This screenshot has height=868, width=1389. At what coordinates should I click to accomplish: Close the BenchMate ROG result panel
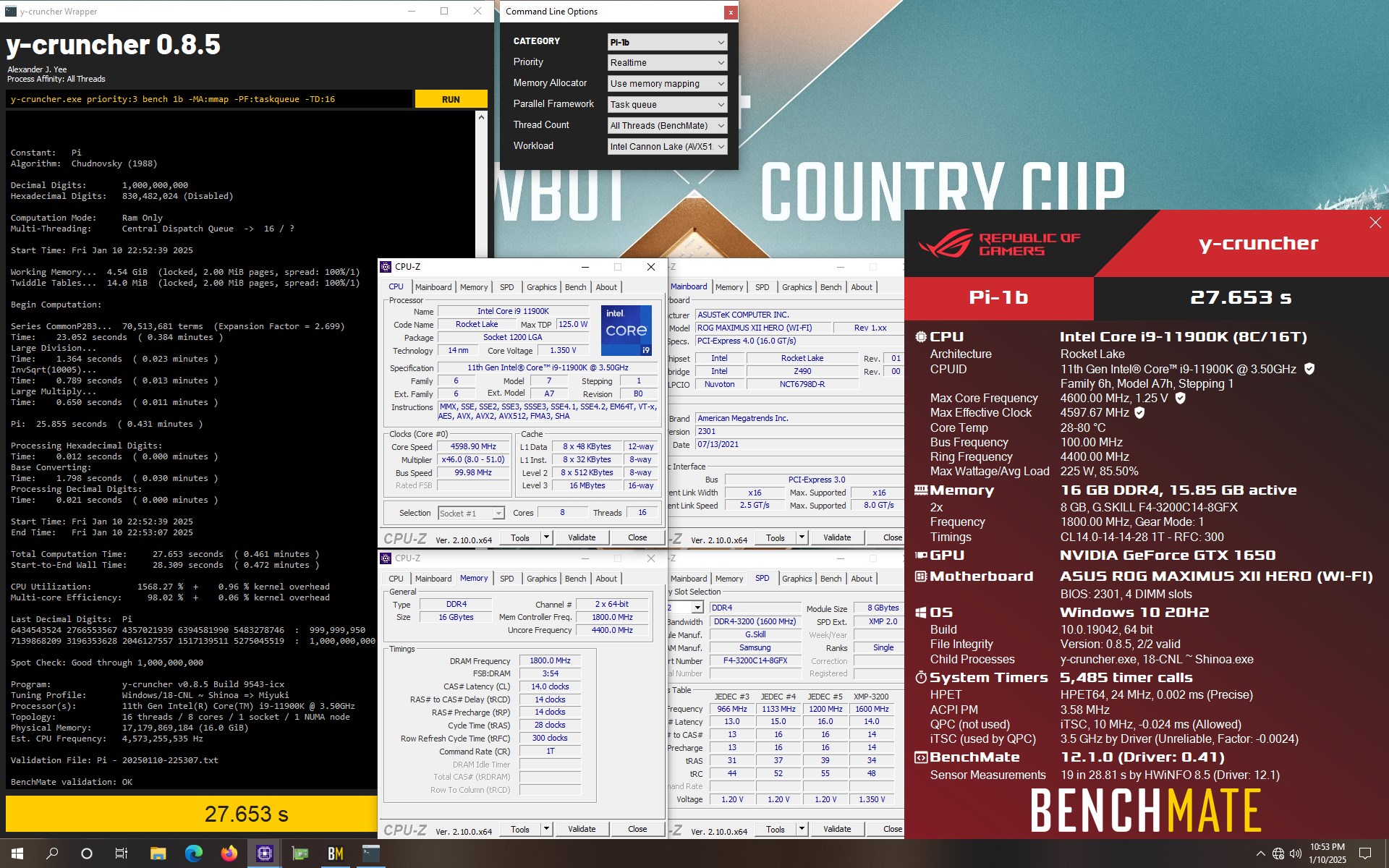pos(1375,223)
